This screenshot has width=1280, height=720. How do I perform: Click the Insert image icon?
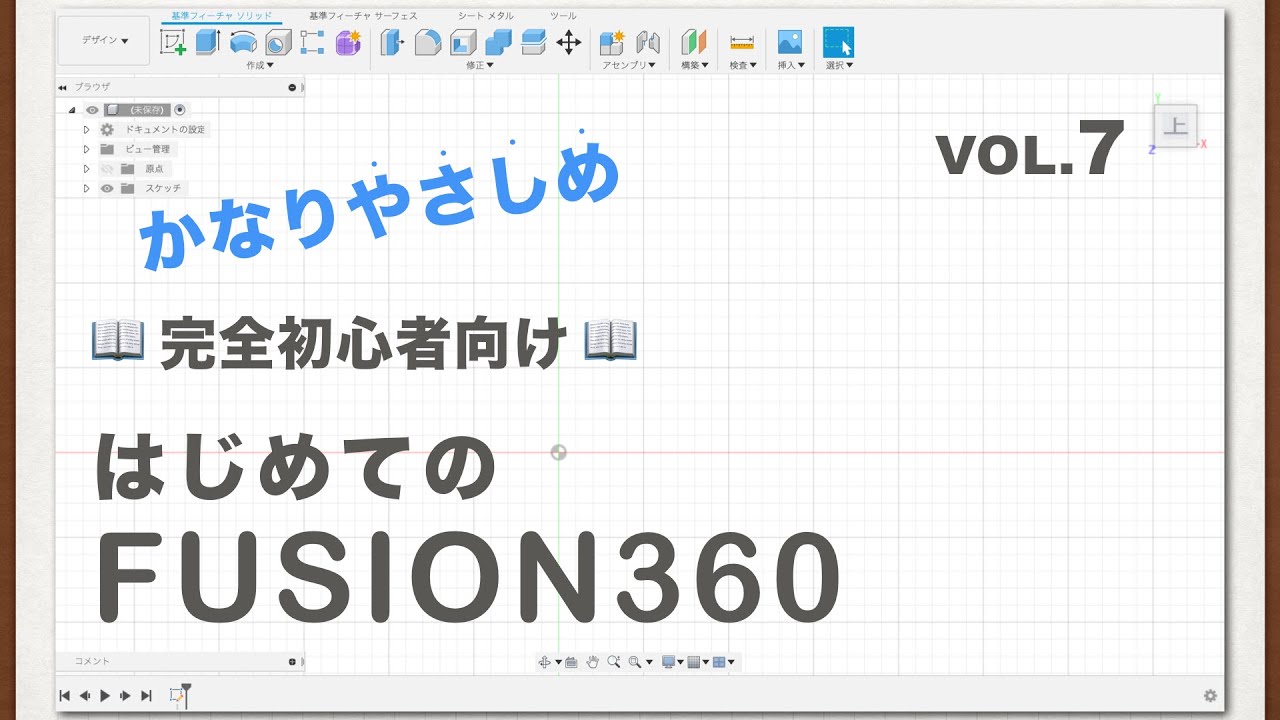pos(790,42)
